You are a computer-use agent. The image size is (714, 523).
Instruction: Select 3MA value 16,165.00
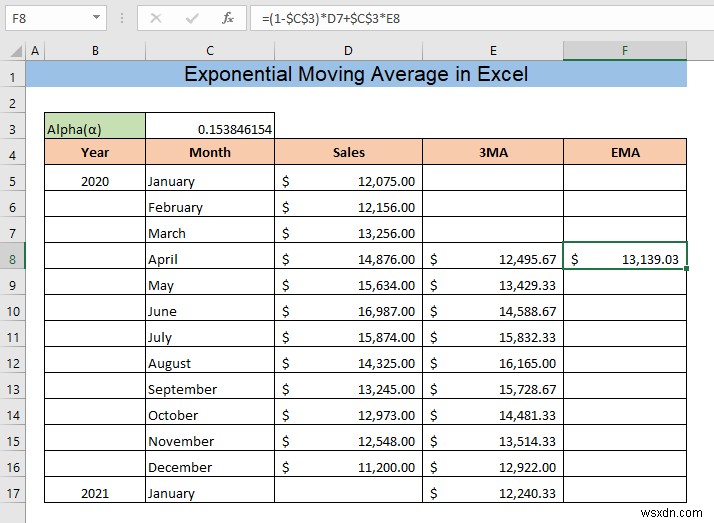click(x=493, y=360)
